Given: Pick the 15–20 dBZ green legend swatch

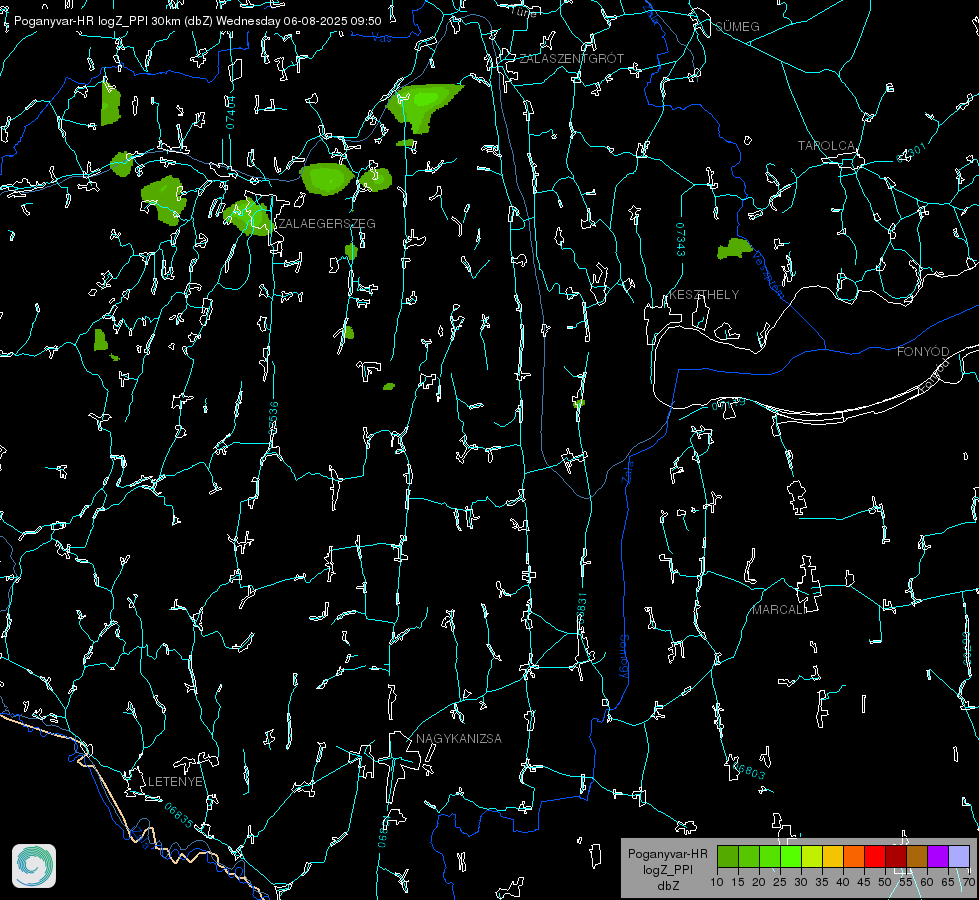Looking at the screenshot, I should point(749,856).
